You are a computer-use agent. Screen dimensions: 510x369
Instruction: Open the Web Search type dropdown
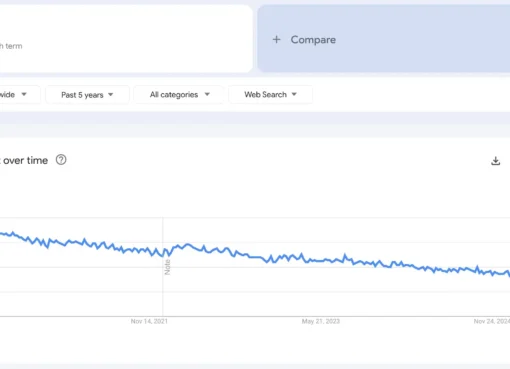click(270, 95)
